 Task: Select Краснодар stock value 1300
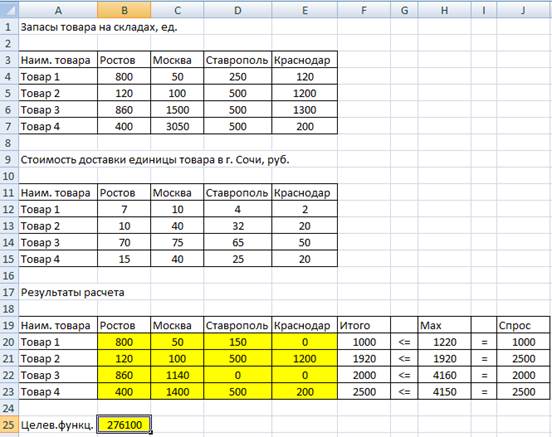[305, 110]
